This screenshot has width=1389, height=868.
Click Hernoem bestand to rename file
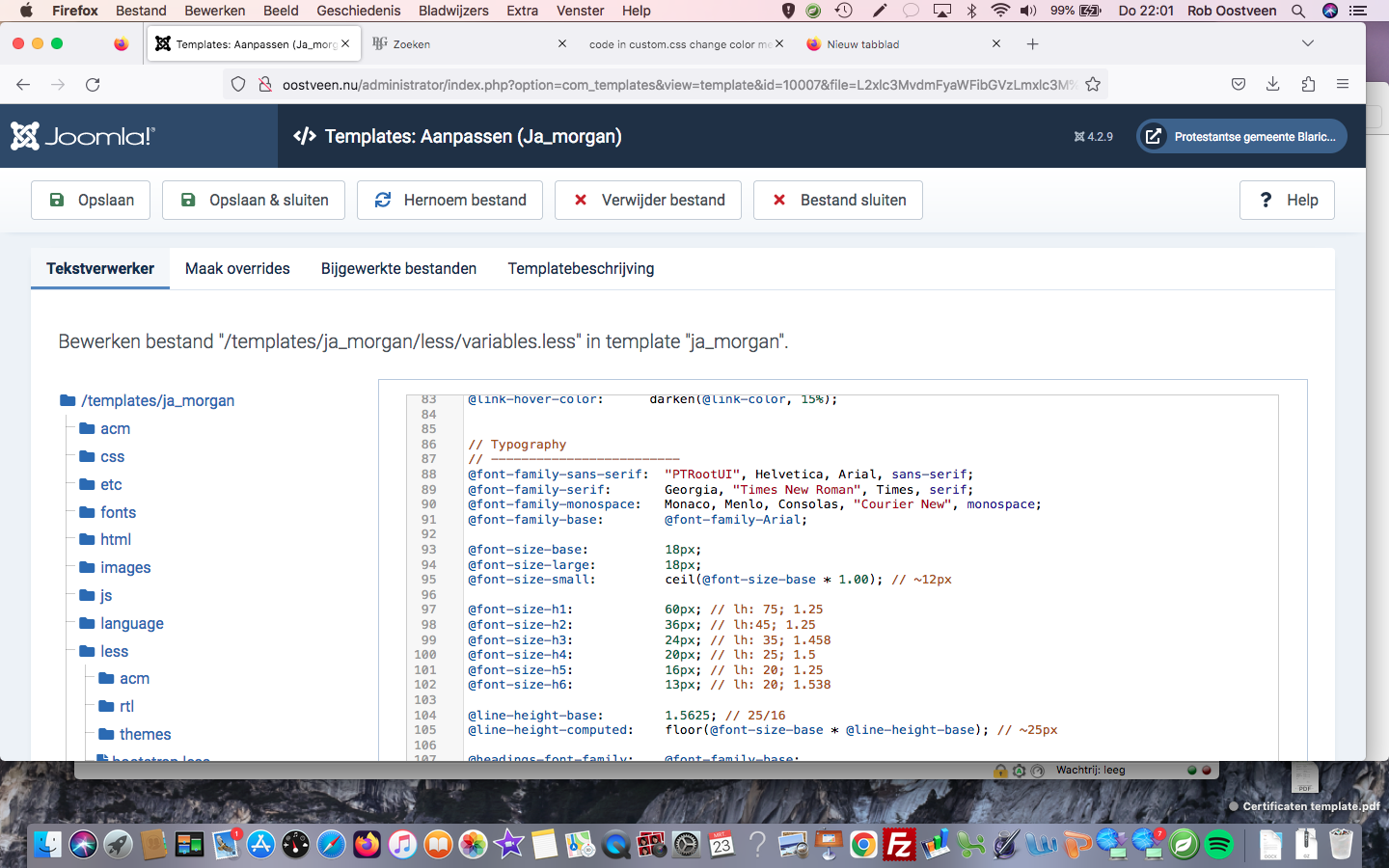pyautogui.click(x=449, y=201)
